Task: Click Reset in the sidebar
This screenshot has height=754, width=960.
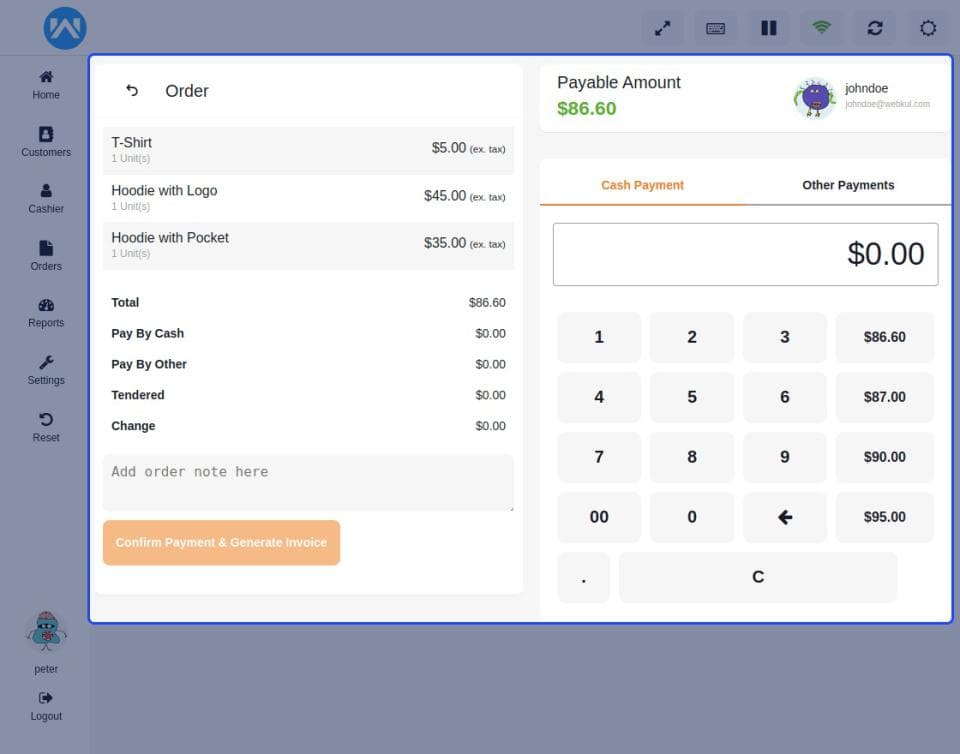Action: coord(46,427)
